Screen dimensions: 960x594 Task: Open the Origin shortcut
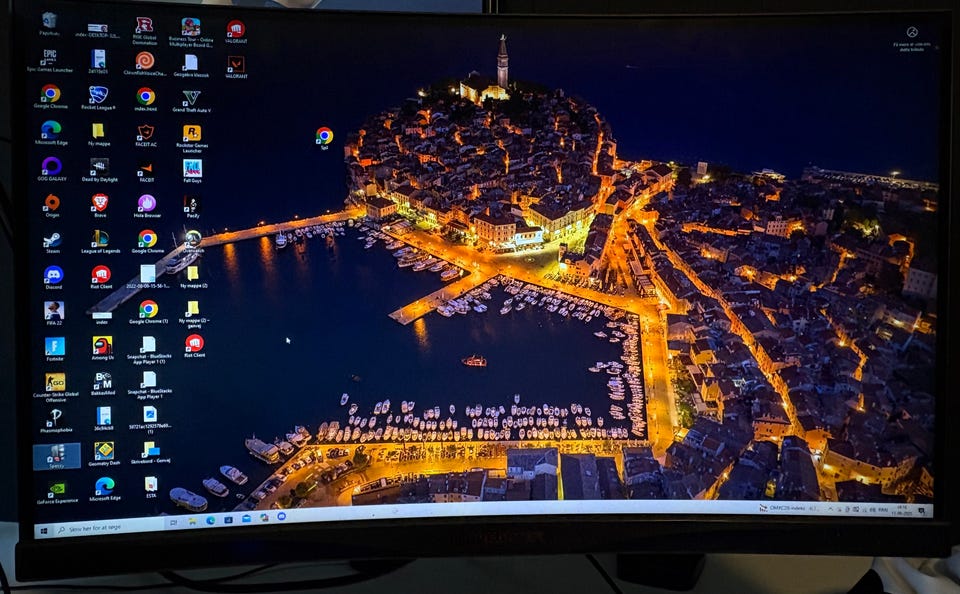(x=52, y=205)
